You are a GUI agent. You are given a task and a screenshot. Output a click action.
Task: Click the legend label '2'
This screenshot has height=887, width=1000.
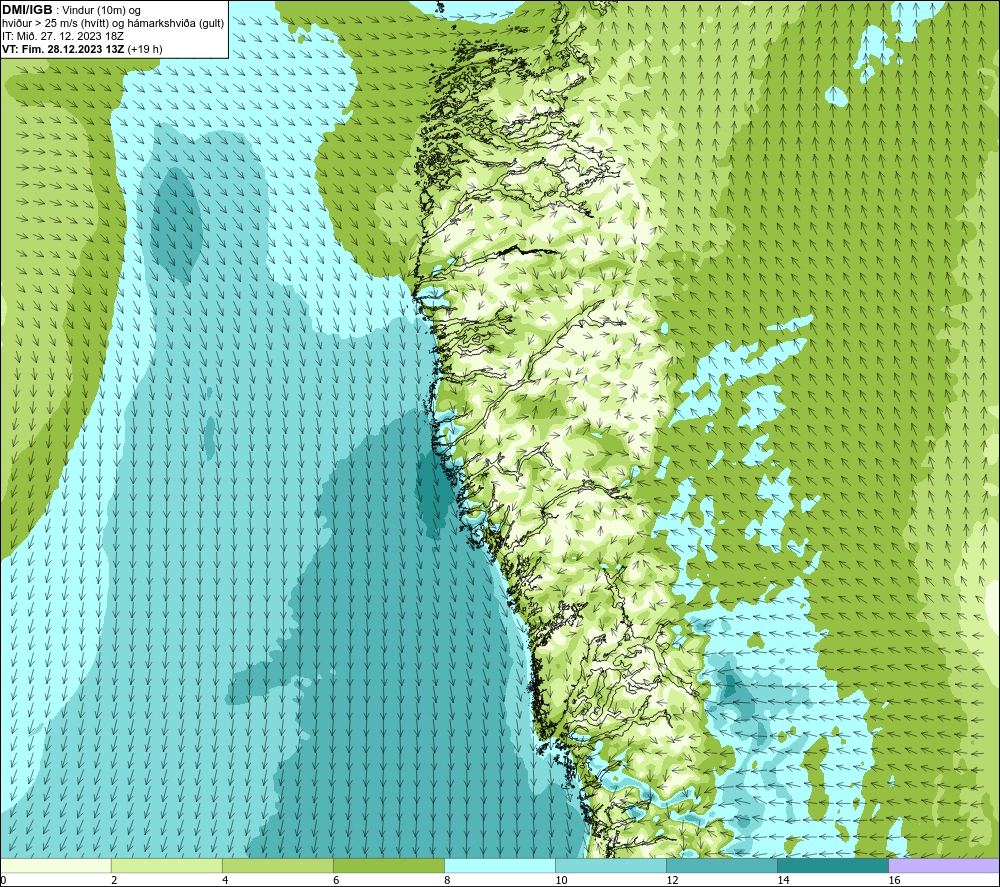coord(114,881)
